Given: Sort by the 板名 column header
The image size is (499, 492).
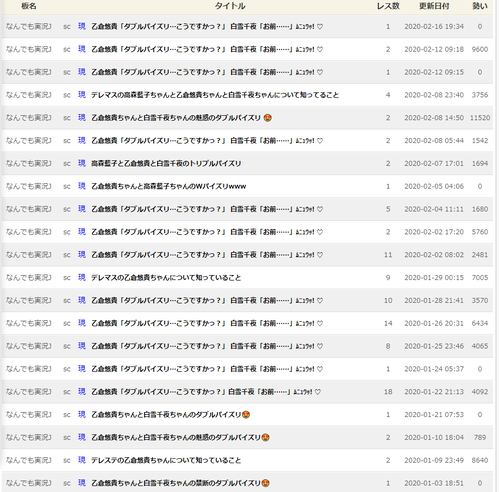Looking at the screenshot, I should [29, 6].
